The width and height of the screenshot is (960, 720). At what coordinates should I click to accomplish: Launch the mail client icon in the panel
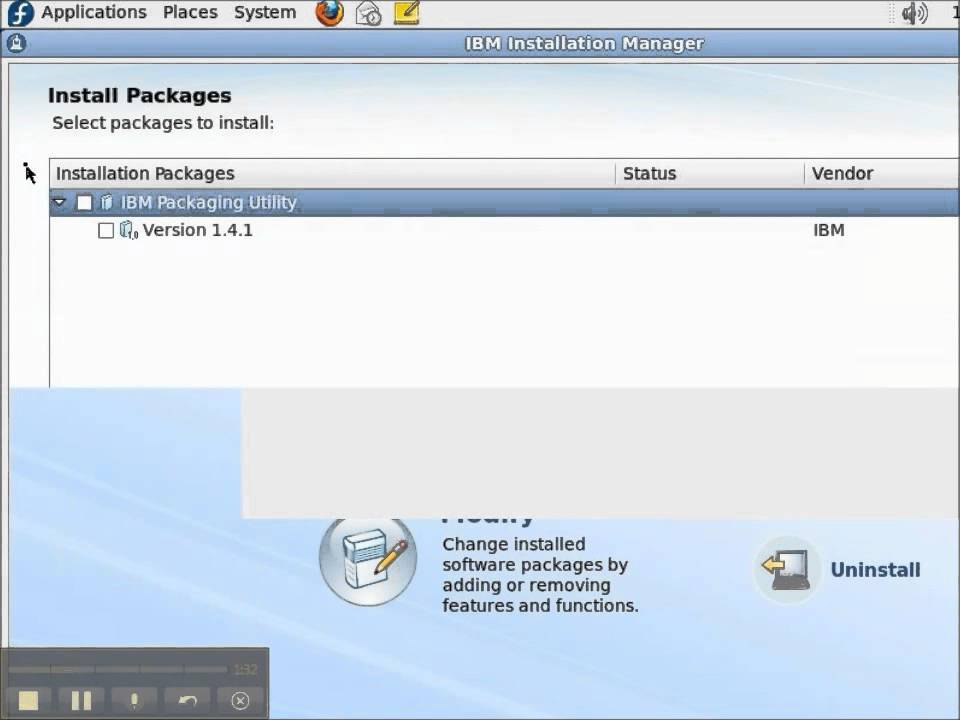tap(369, 13)
